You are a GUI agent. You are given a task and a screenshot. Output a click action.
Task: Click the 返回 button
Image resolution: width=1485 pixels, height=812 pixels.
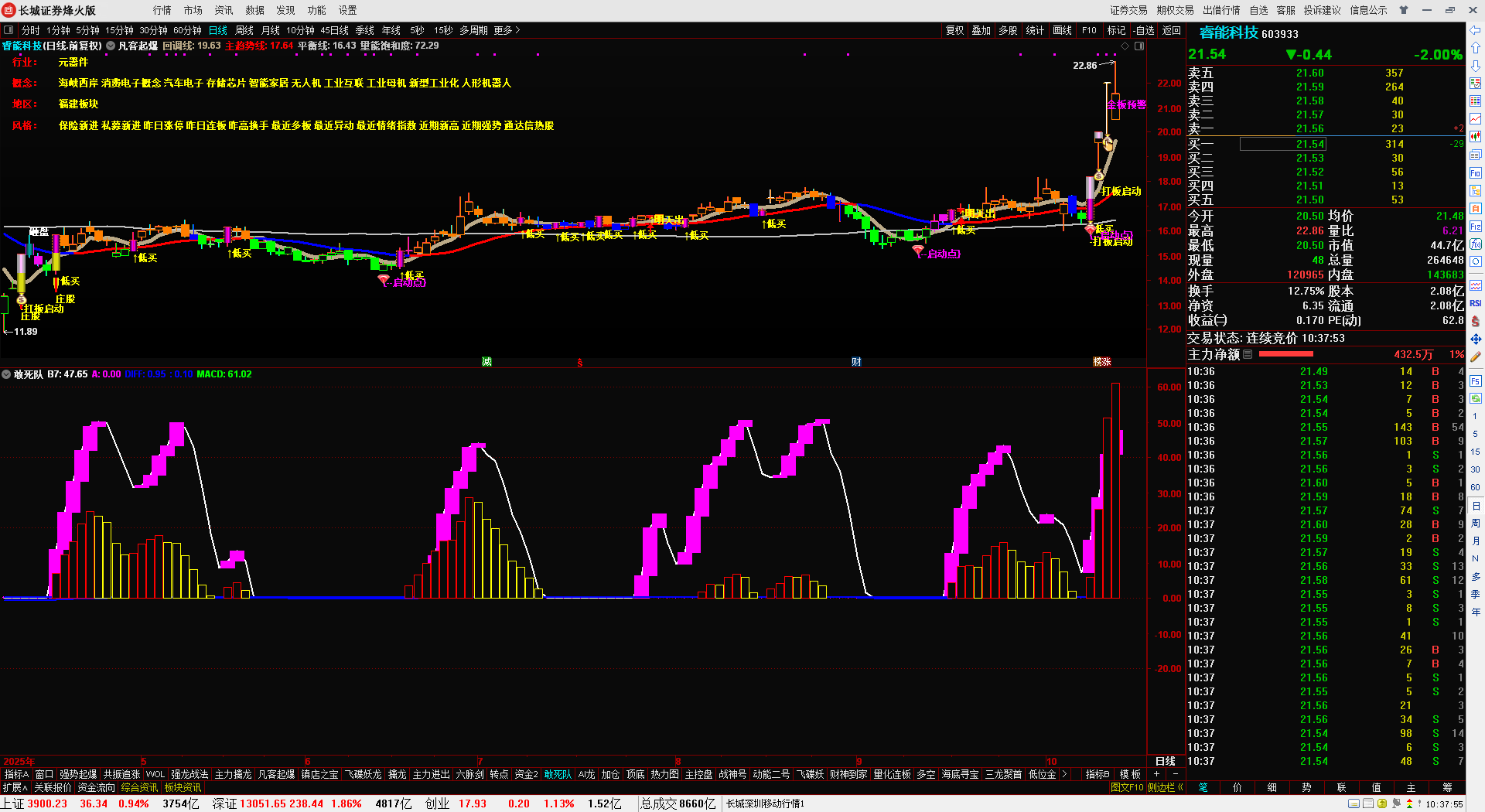click(1172, 30)
